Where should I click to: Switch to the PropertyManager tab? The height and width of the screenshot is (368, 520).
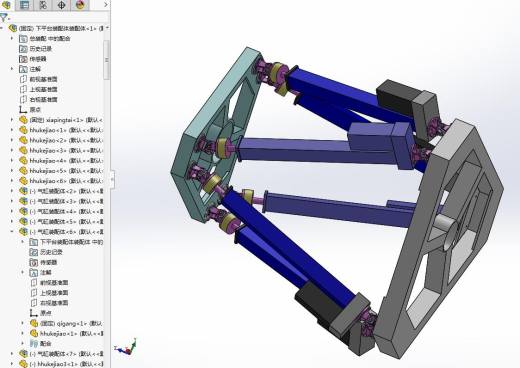click(x=24, y=5)
